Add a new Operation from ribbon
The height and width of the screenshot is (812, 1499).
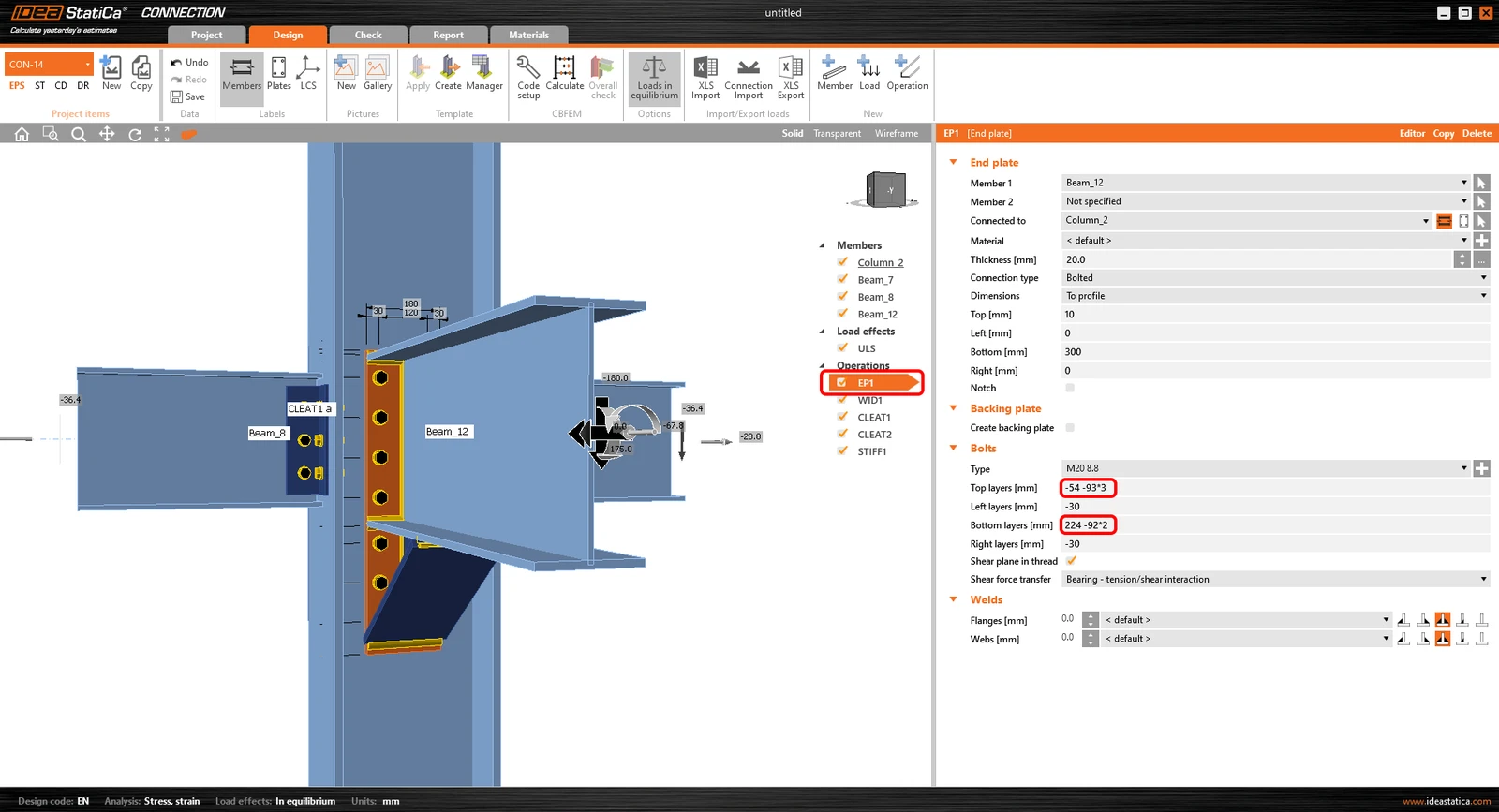[907, 73]
